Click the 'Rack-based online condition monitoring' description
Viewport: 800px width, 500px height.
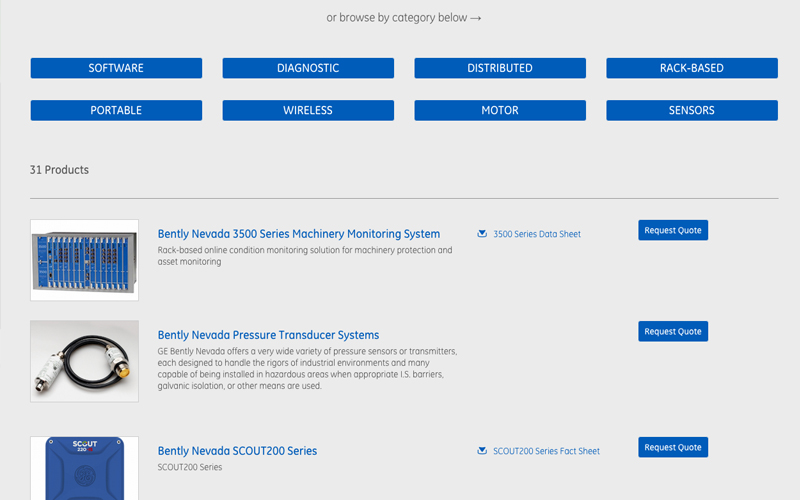coord(305,256)
